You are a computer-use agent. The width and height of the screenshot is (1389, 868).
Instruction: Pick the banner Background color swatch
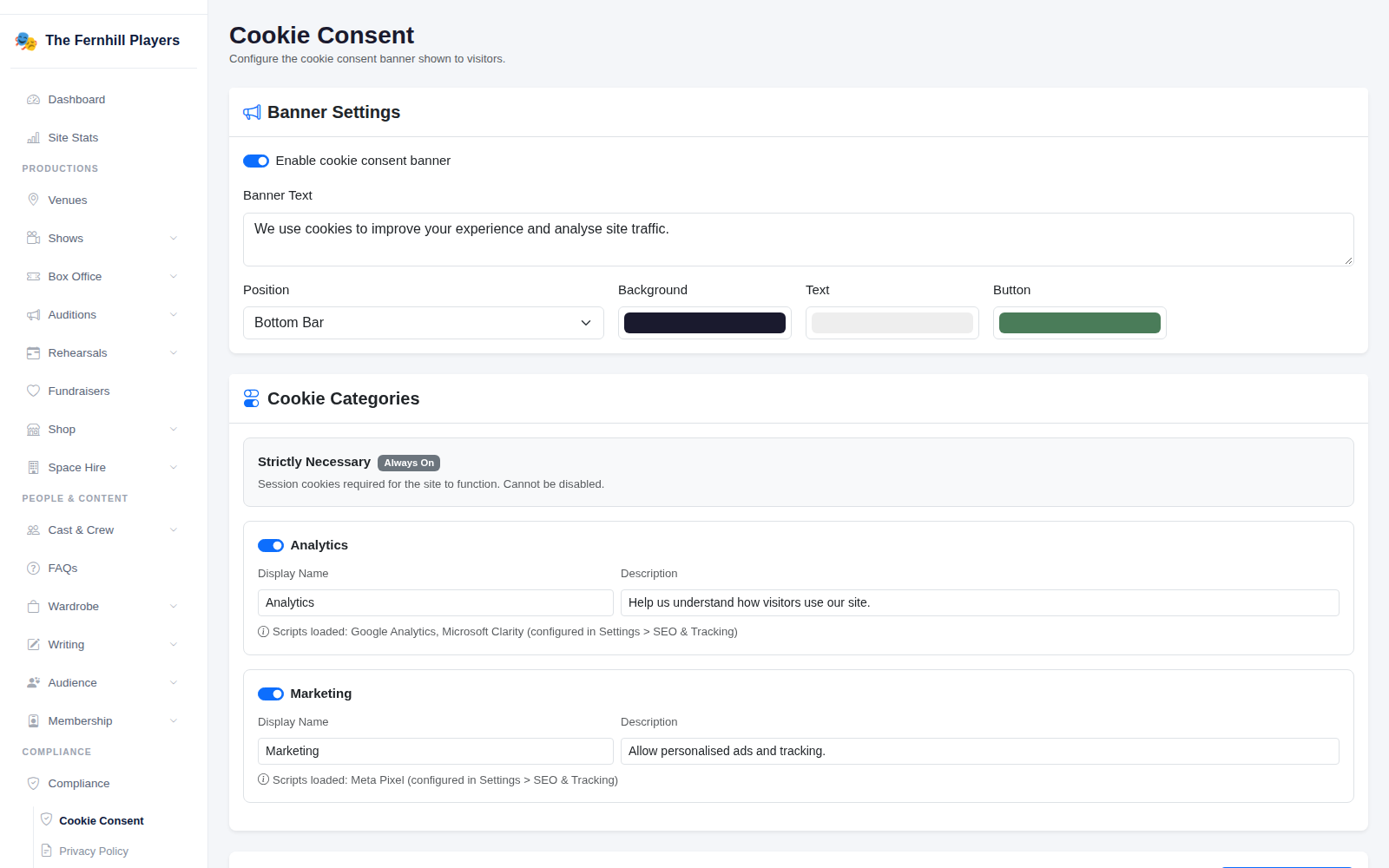pyautogui.click(x=705, y=323)
